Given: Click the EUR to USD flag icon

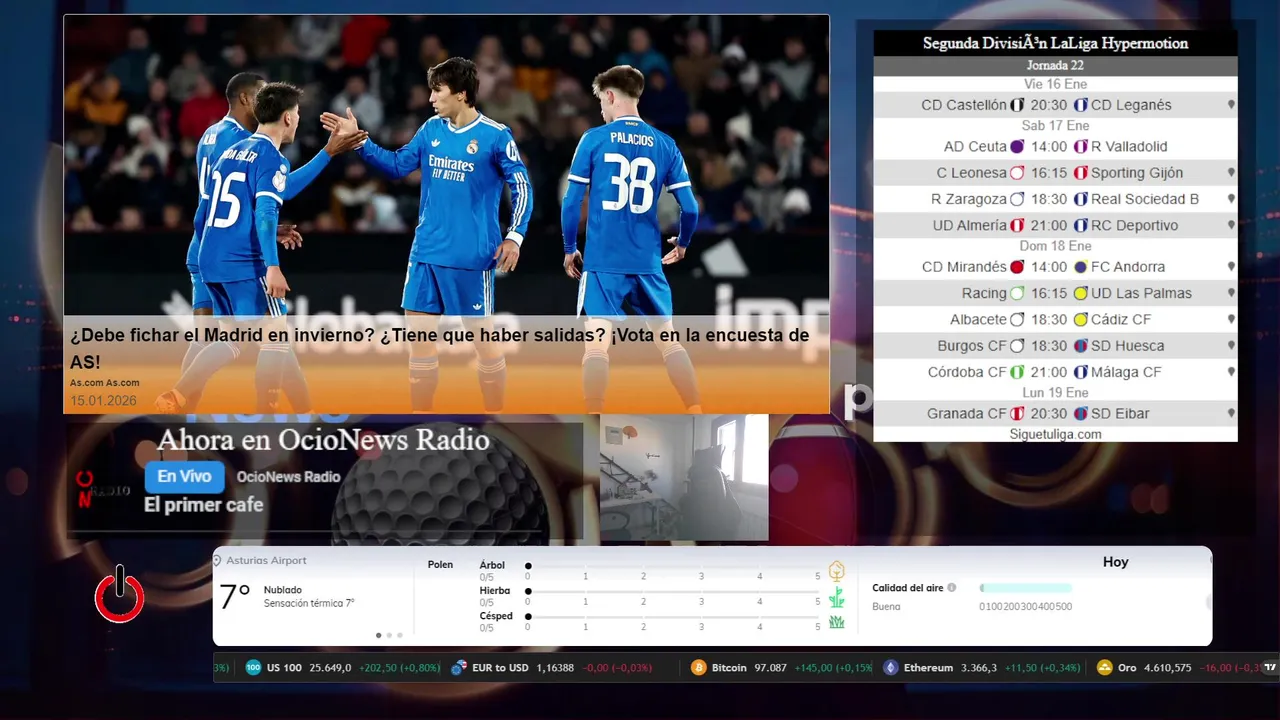Looking at the screenshot, I should coord(459,668).
